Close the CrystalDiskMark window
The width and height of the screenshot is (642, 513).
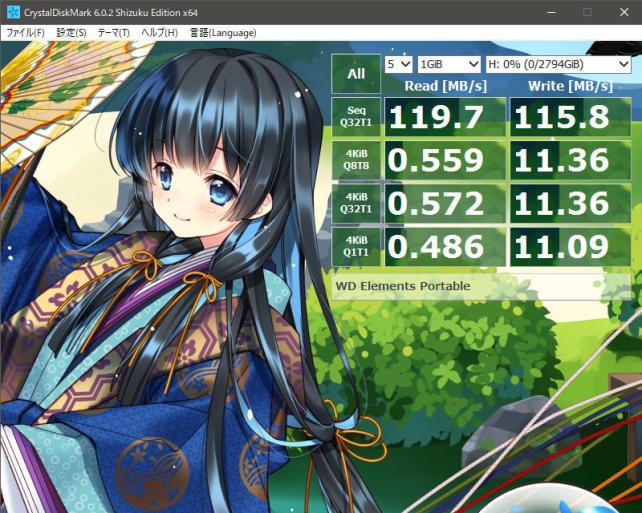[624, 12]
